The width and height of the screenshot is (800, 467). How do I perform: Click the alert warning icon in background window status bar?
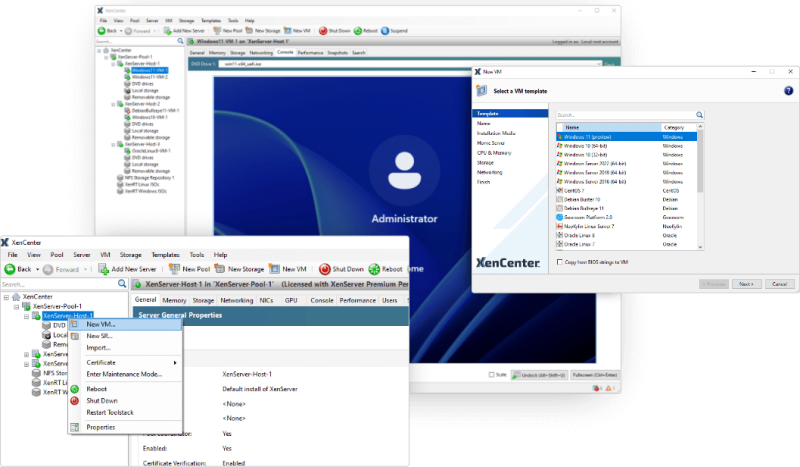(x=609, y=388)
